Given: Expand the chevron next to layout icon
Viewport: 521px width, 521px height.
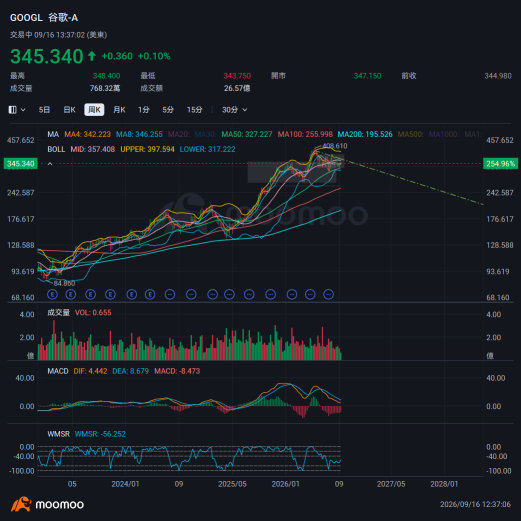Looking at the screenshot, I should [23, 110].
